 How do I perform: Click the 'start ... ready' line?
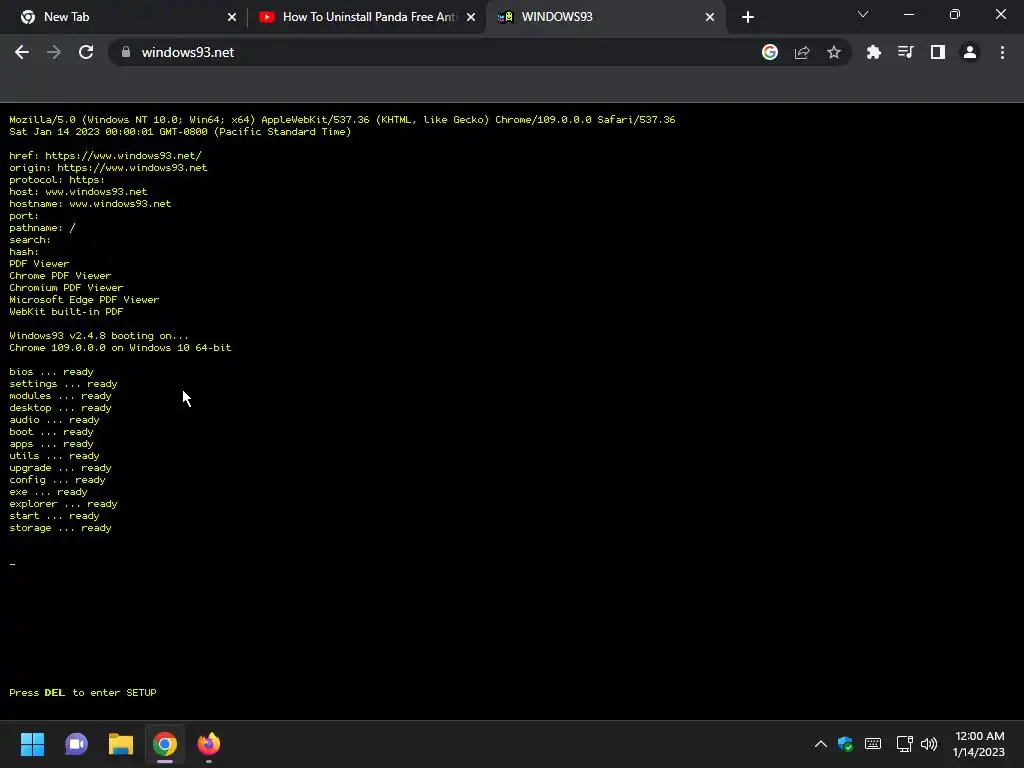54,516
